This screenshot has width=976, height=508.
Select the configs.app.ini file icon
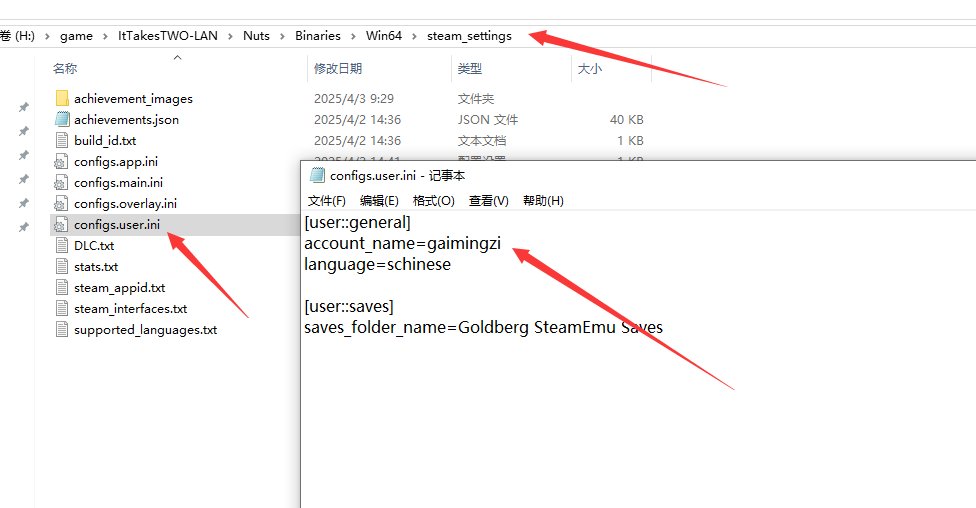(x=62, y=161)
